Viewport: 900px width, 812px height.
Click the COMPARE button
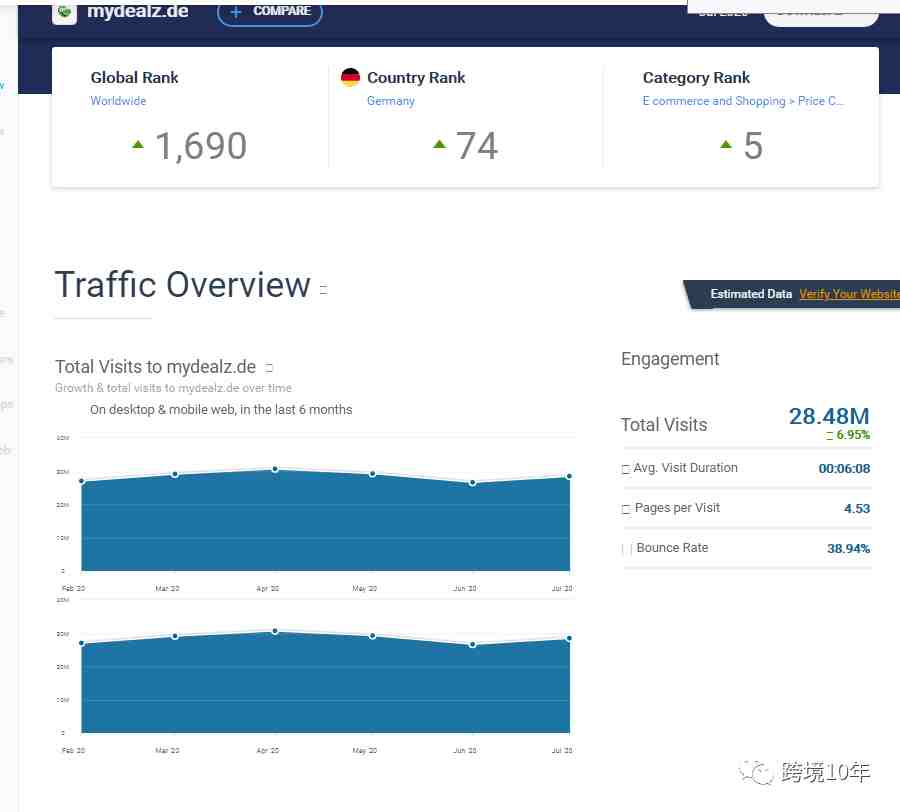(270, 11)
